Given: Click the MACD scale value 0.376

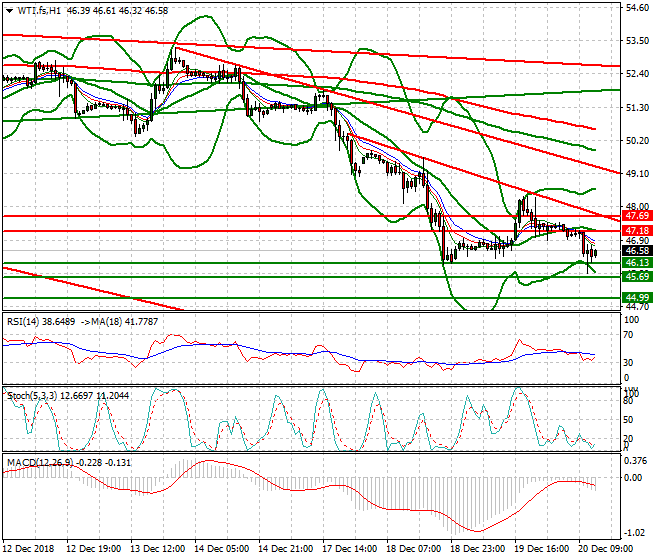Looking at the screenshot, I should point(636,461).
